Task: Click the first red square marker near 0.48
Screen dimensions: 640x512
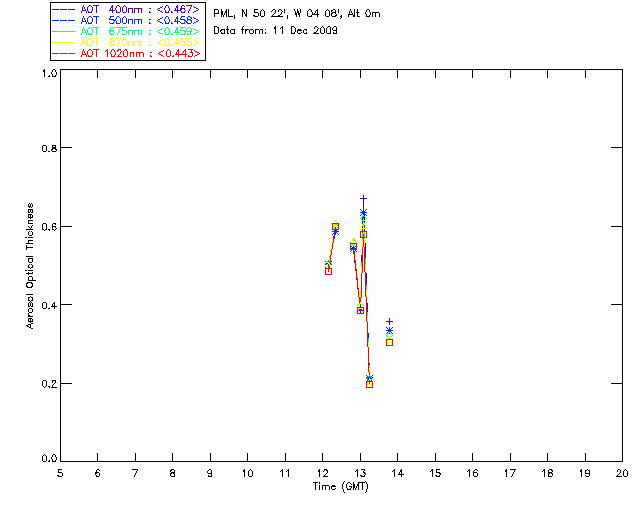Action: [x=328, y=271]
